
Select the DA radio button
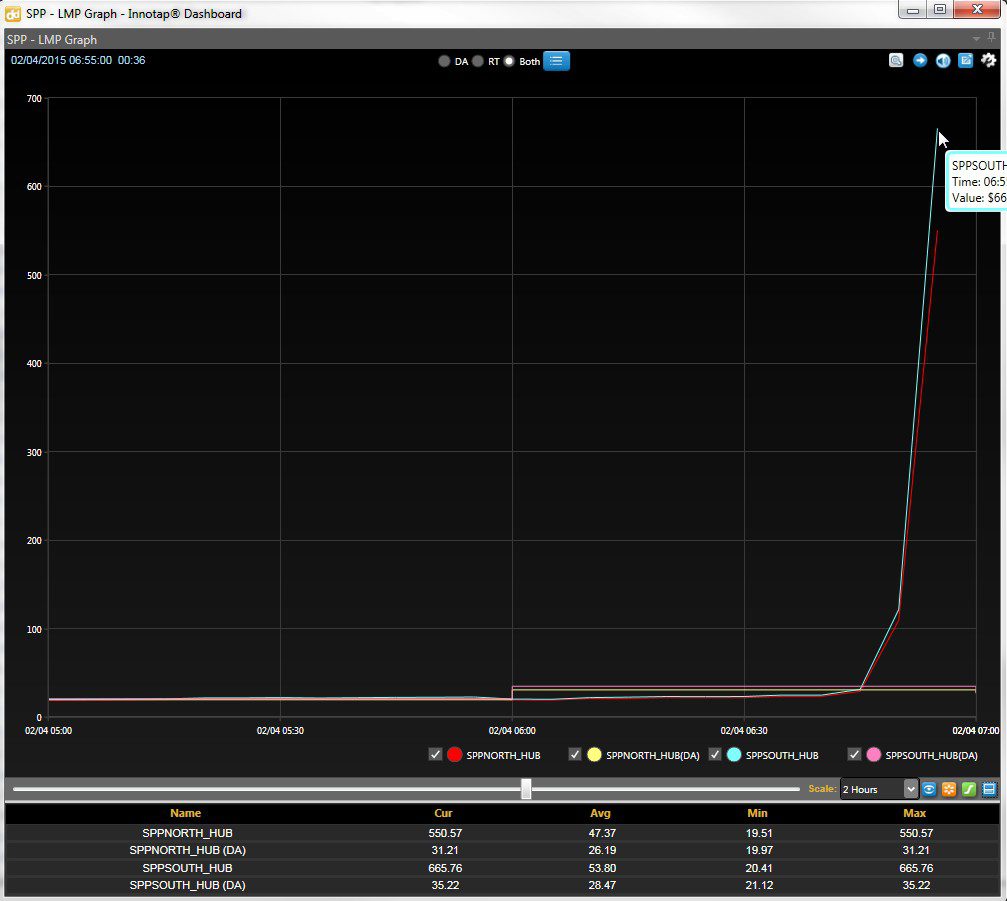pyautogui.click(x=444, y=62)
